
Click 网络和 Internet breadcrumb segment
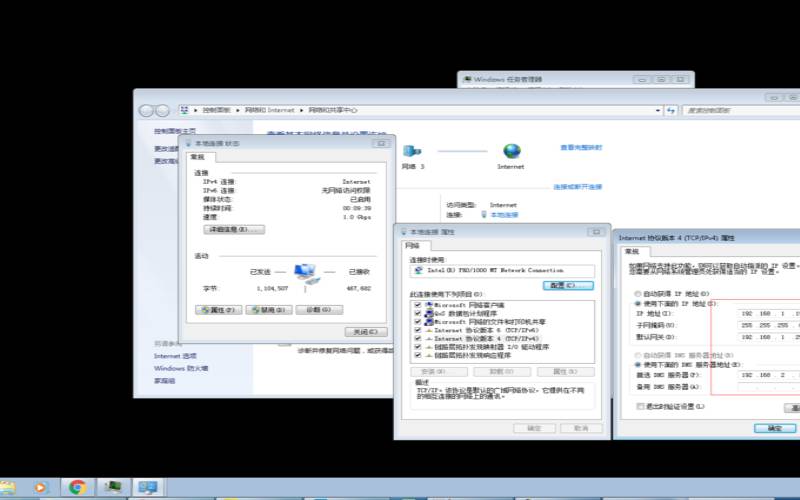(x=269, y=110)
